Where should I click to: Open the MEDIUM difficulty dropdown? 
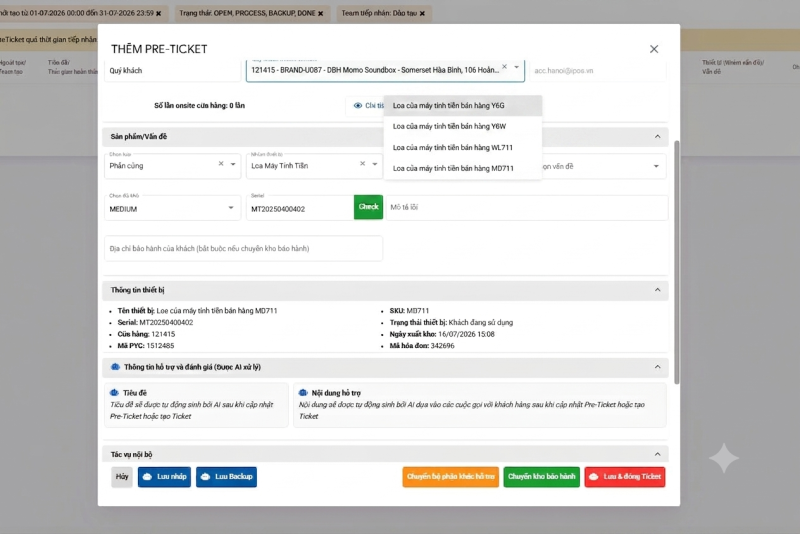[231, 208]
